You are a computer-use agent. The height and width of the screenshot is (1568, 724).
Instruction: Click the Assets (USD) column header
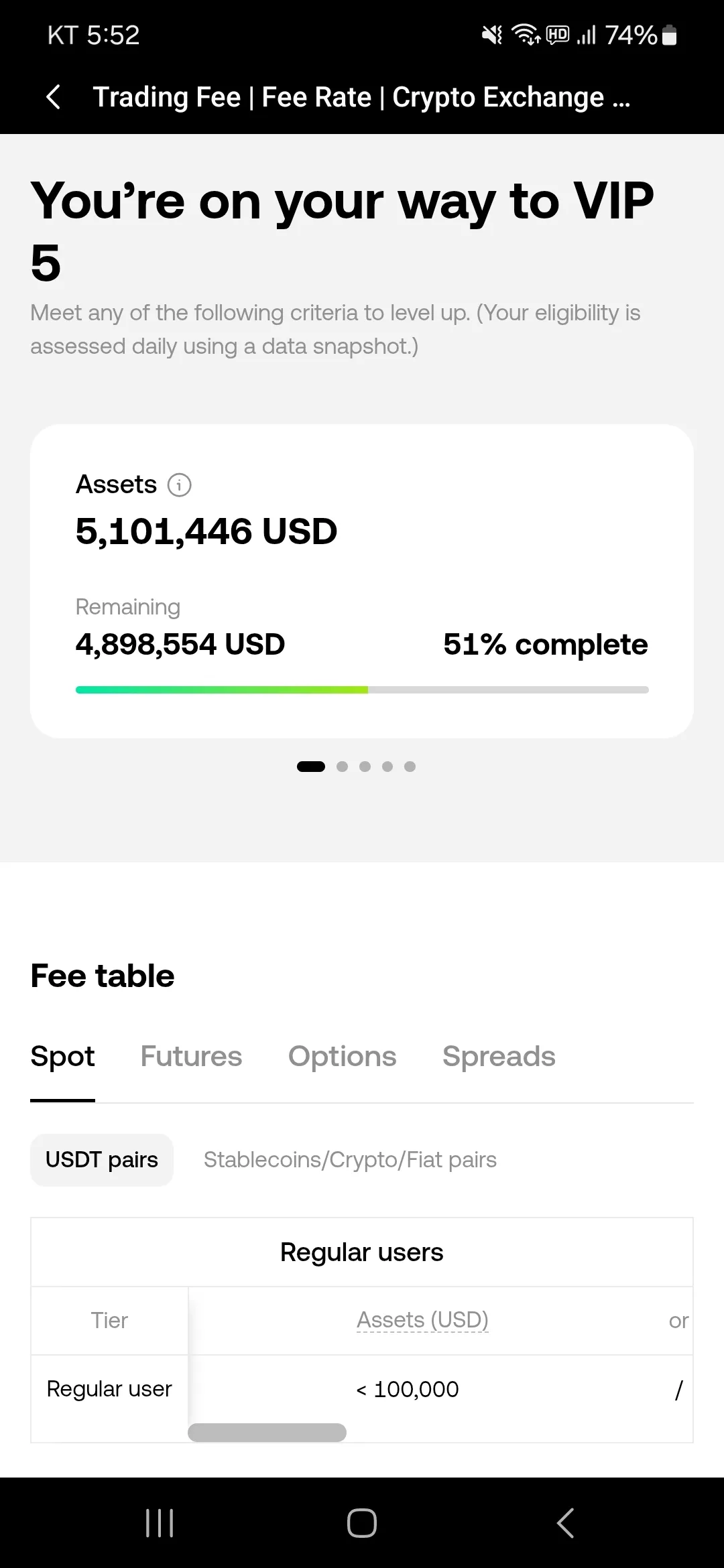422,1320
